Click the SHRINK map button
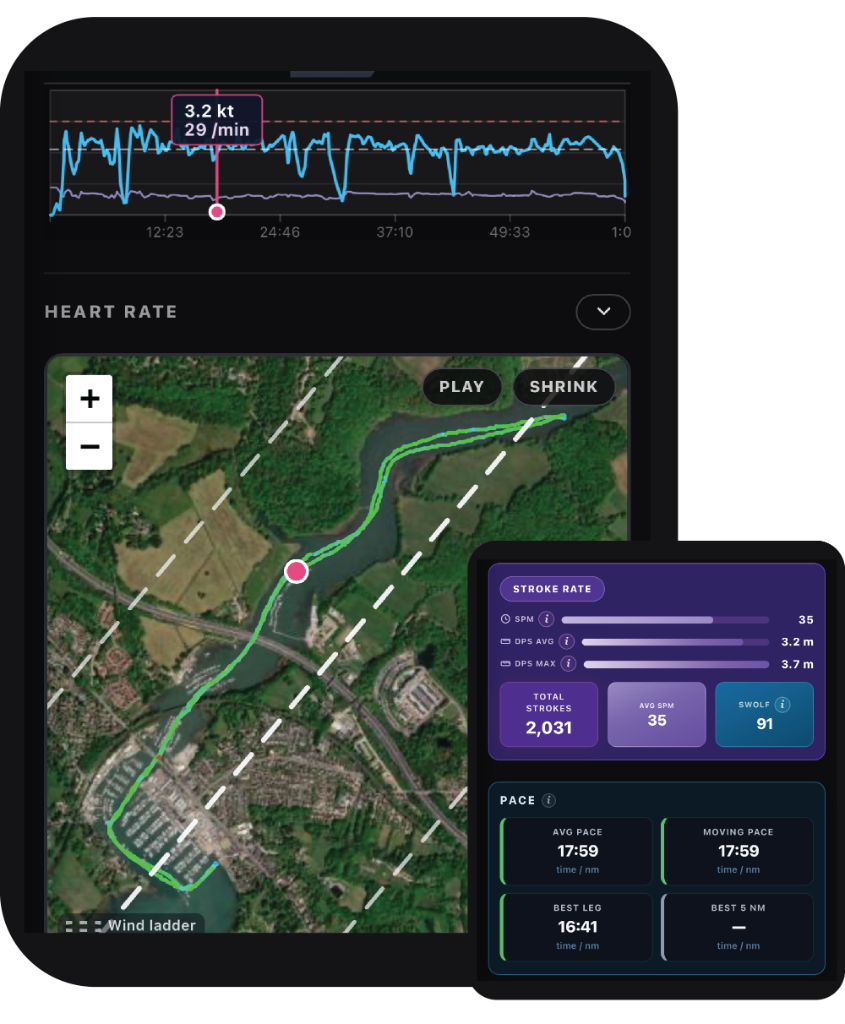The width and height of the screenshot is (845, 1024). pos(564,387)
